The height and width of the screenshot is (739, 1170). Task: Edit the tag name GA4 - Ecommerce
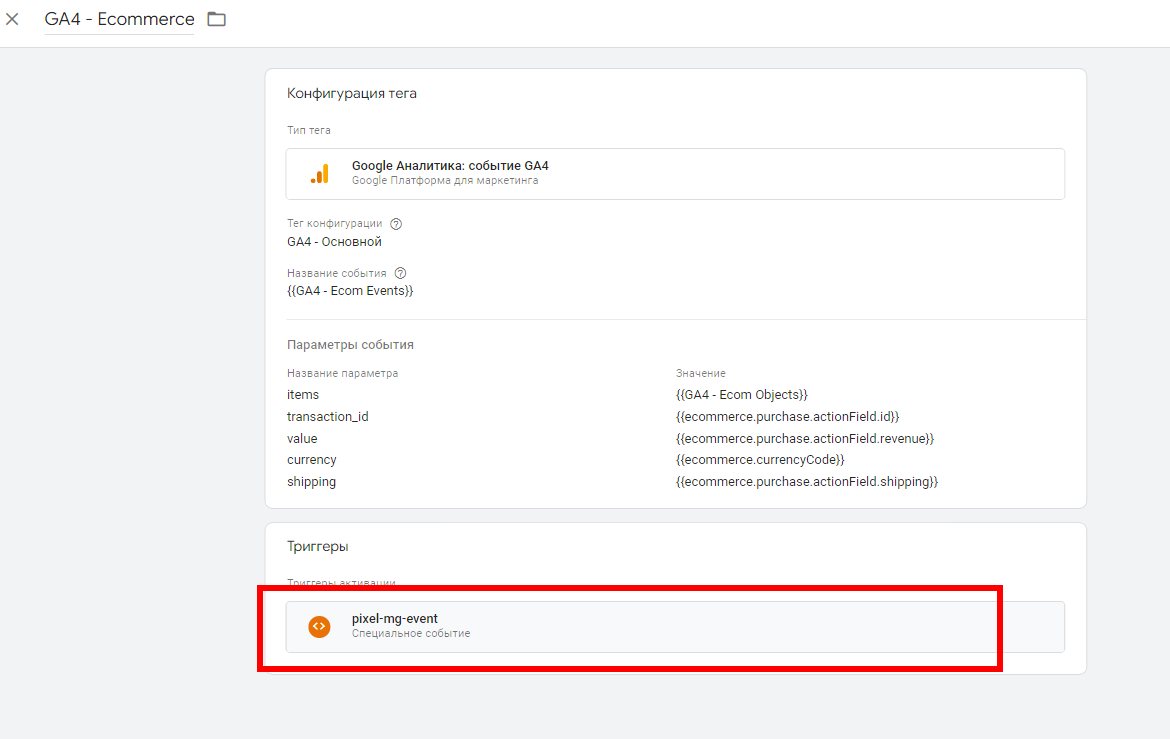coord(119,19)
